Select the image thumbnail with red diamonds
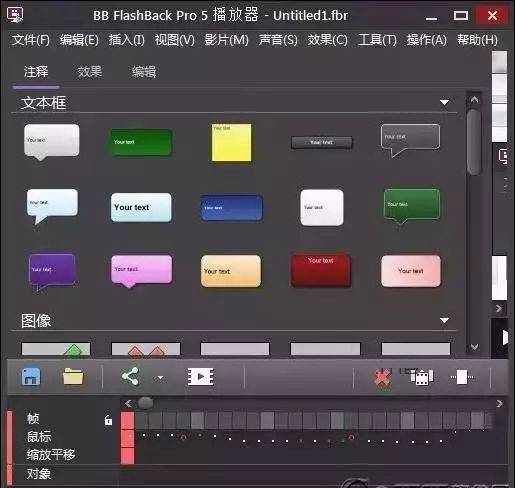Screen dimensions: 515x488 (x=145, y=349)
